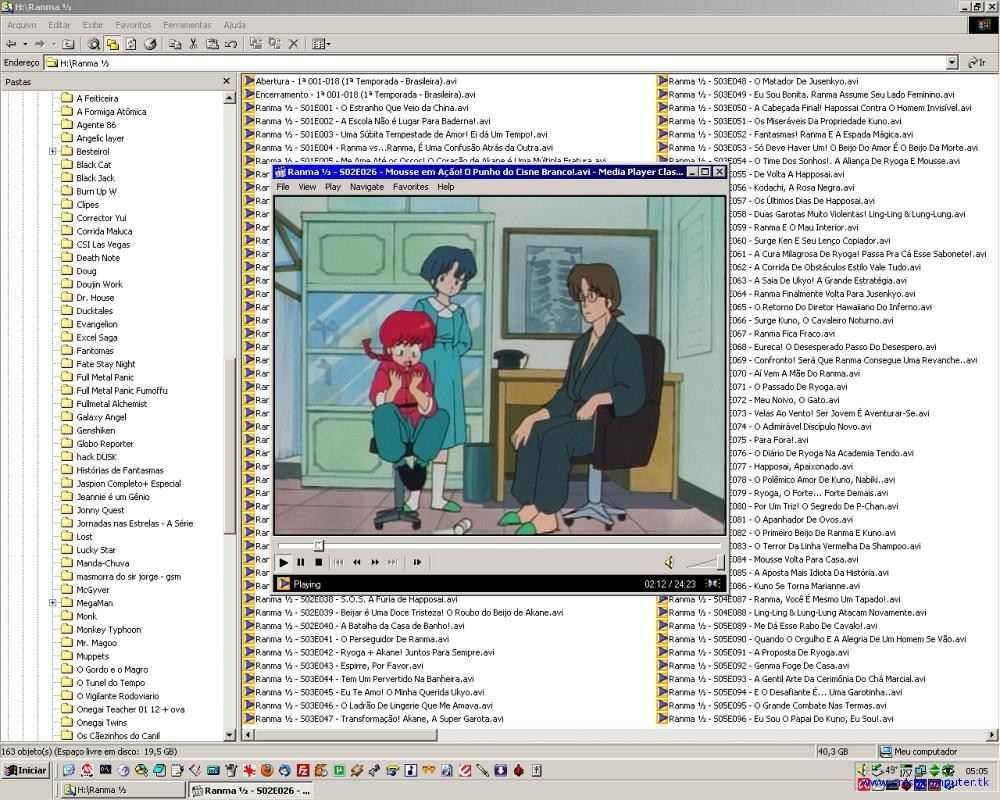Expand the Besteirol folder tree node
The width and height of the screenshot is (1000, 800).
point(53,151)
